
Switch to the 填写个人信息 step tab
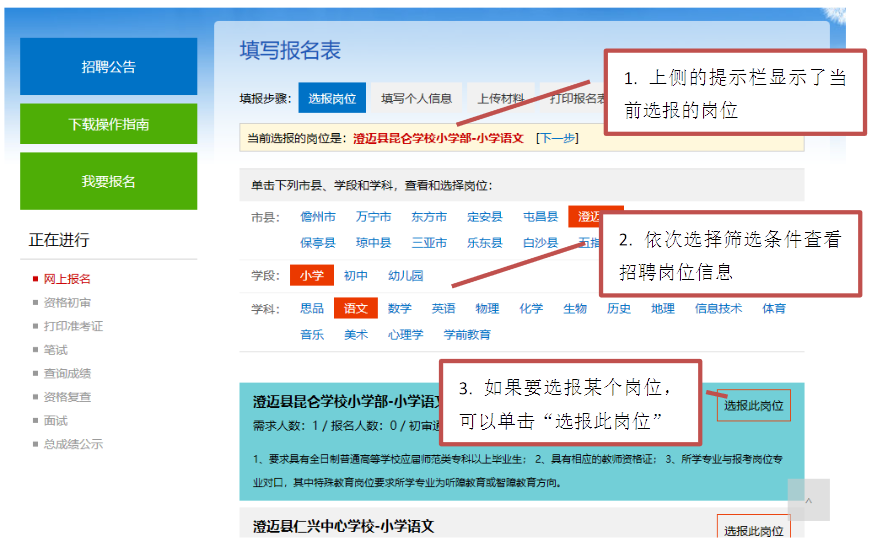point(416,98)
